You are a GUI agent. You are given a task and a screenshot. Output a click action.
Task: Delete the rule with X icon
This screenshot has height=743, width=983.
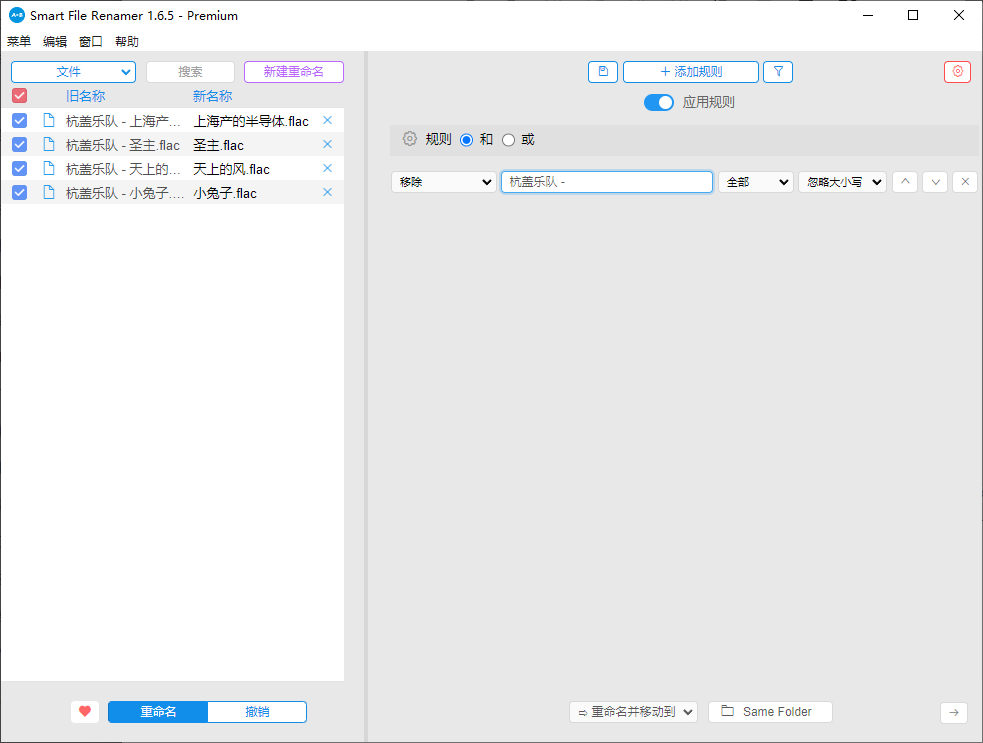click(964, 182)
